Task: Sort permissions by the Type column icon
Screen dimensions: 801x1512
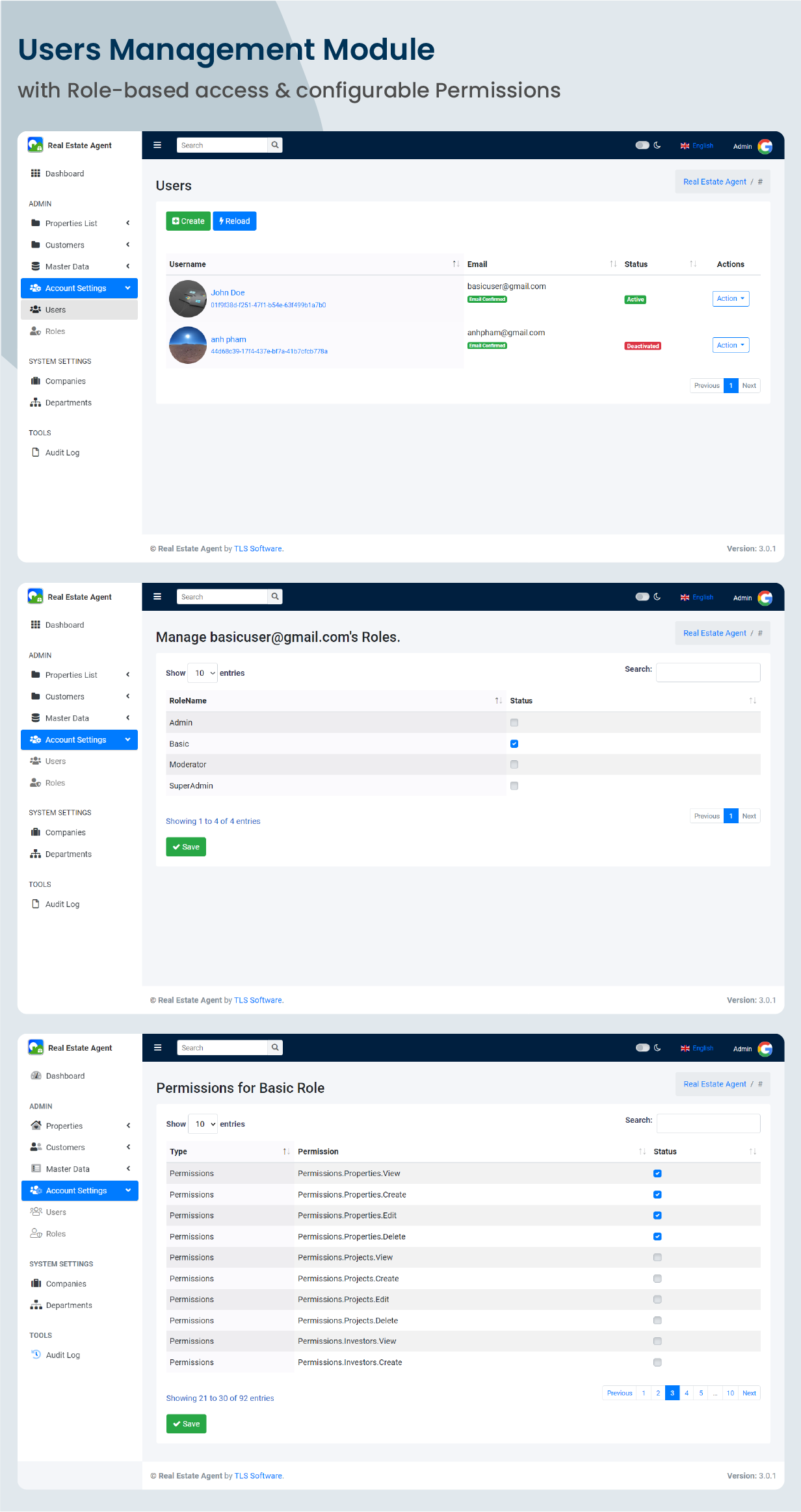Action: [x=286, y=1151]
